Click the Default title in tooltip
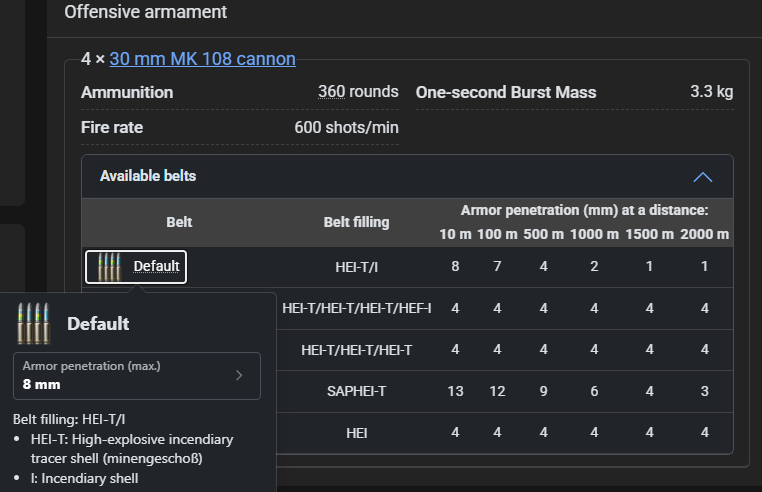The height and width of the screenshot is (492, 762). pos(98,324)
